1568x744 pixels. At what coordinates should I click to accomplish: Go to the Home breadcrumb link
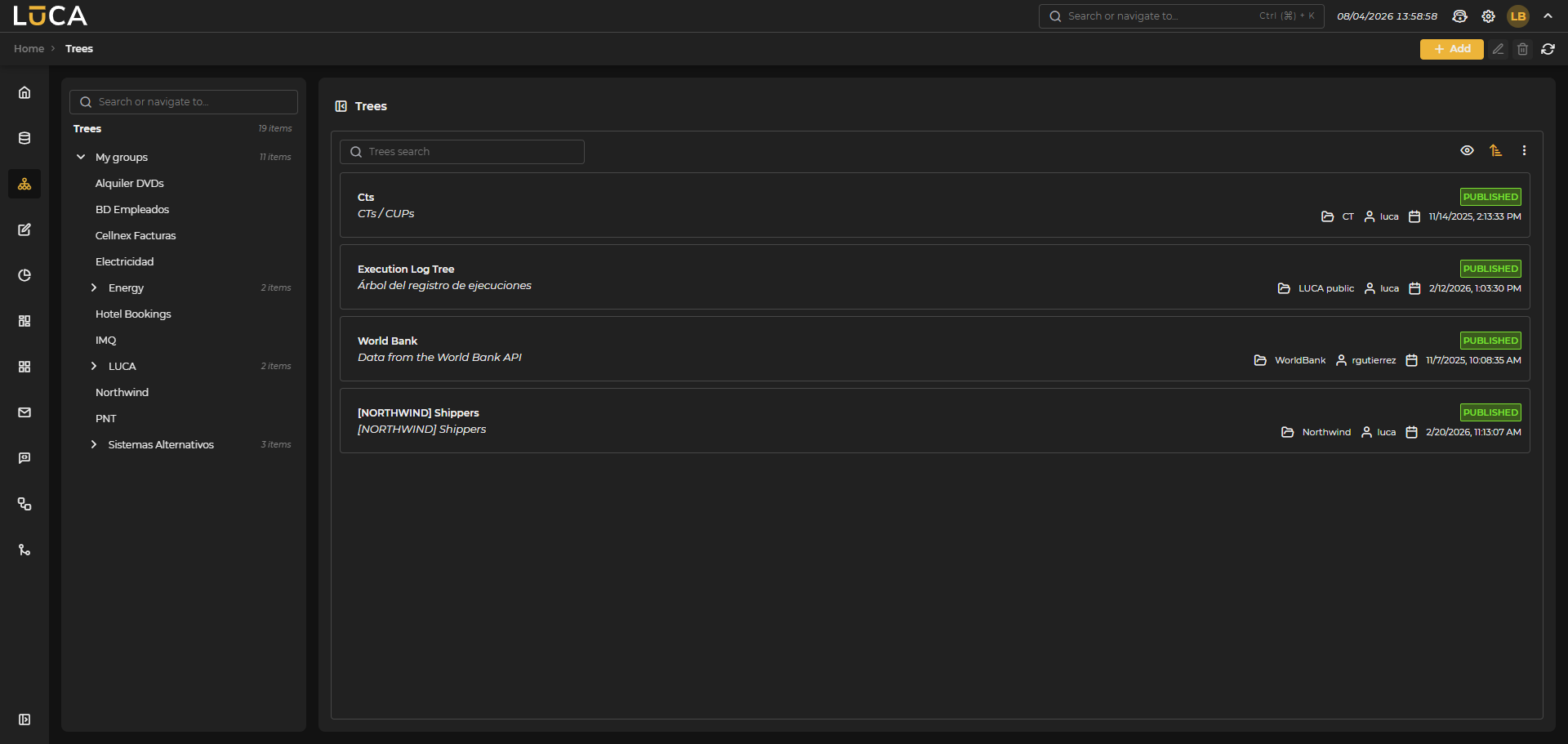coord(29,49)
